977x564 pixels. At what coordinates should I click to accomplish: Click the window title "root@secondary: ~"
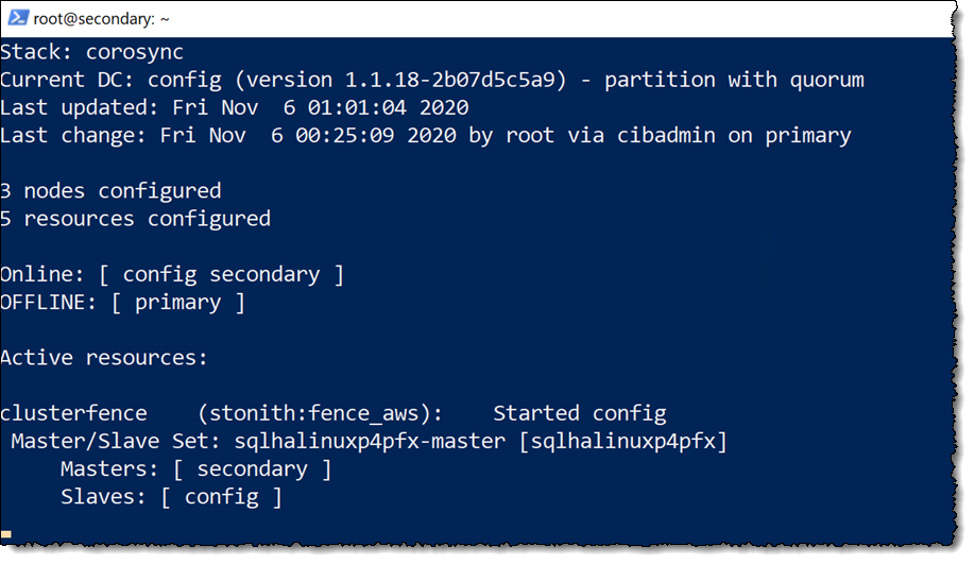(x=101, y=19)
